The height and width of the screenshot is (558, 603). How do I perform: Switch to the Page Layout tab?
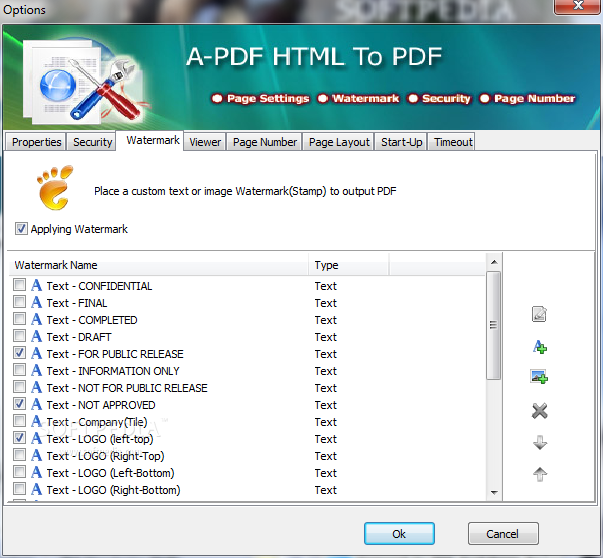click(x=339, y=142)
